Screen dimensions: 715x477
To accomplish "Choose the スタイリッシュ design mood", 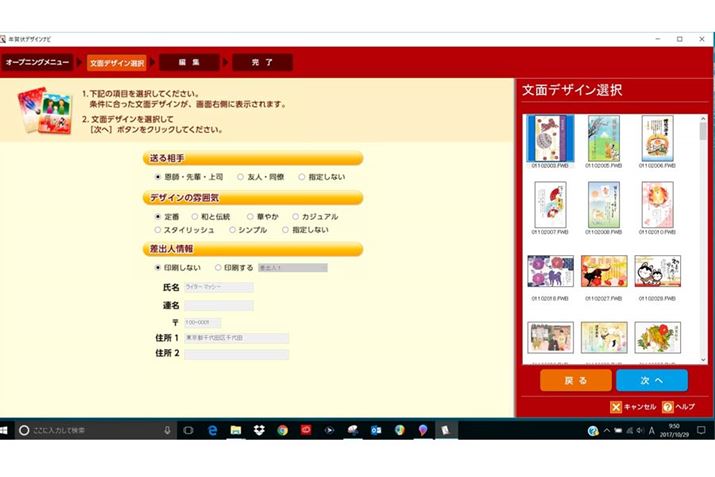I will pos(158,230).
